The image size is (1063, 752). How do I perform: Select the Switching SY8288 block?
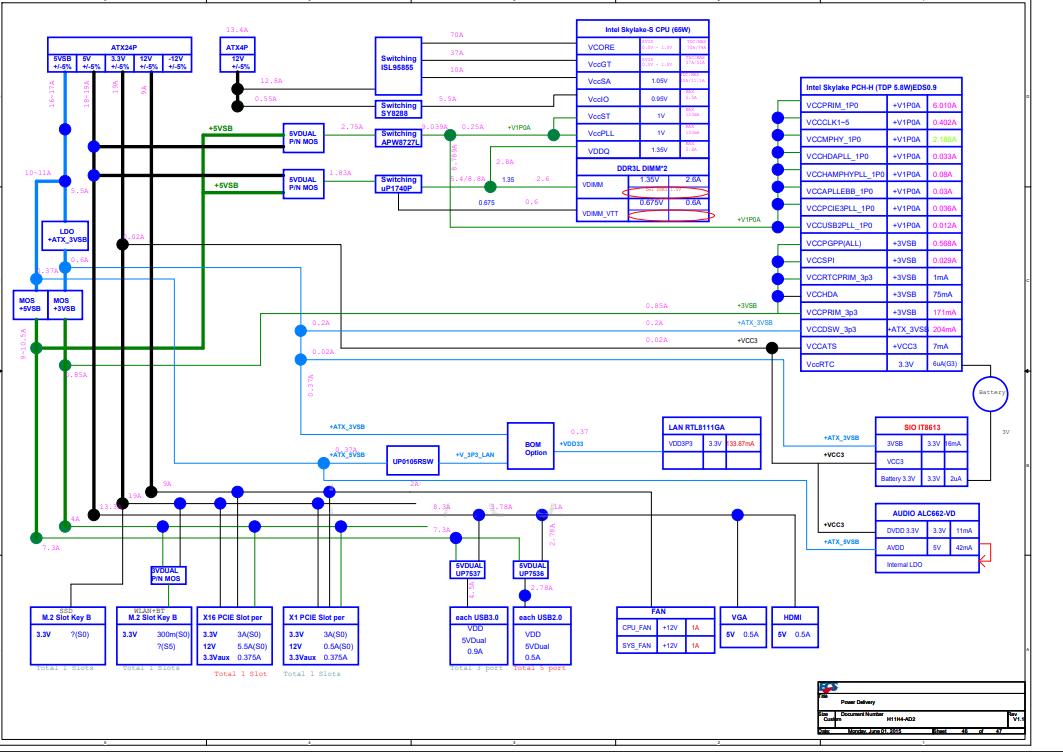pyautogui.click(x=398, y=109)
